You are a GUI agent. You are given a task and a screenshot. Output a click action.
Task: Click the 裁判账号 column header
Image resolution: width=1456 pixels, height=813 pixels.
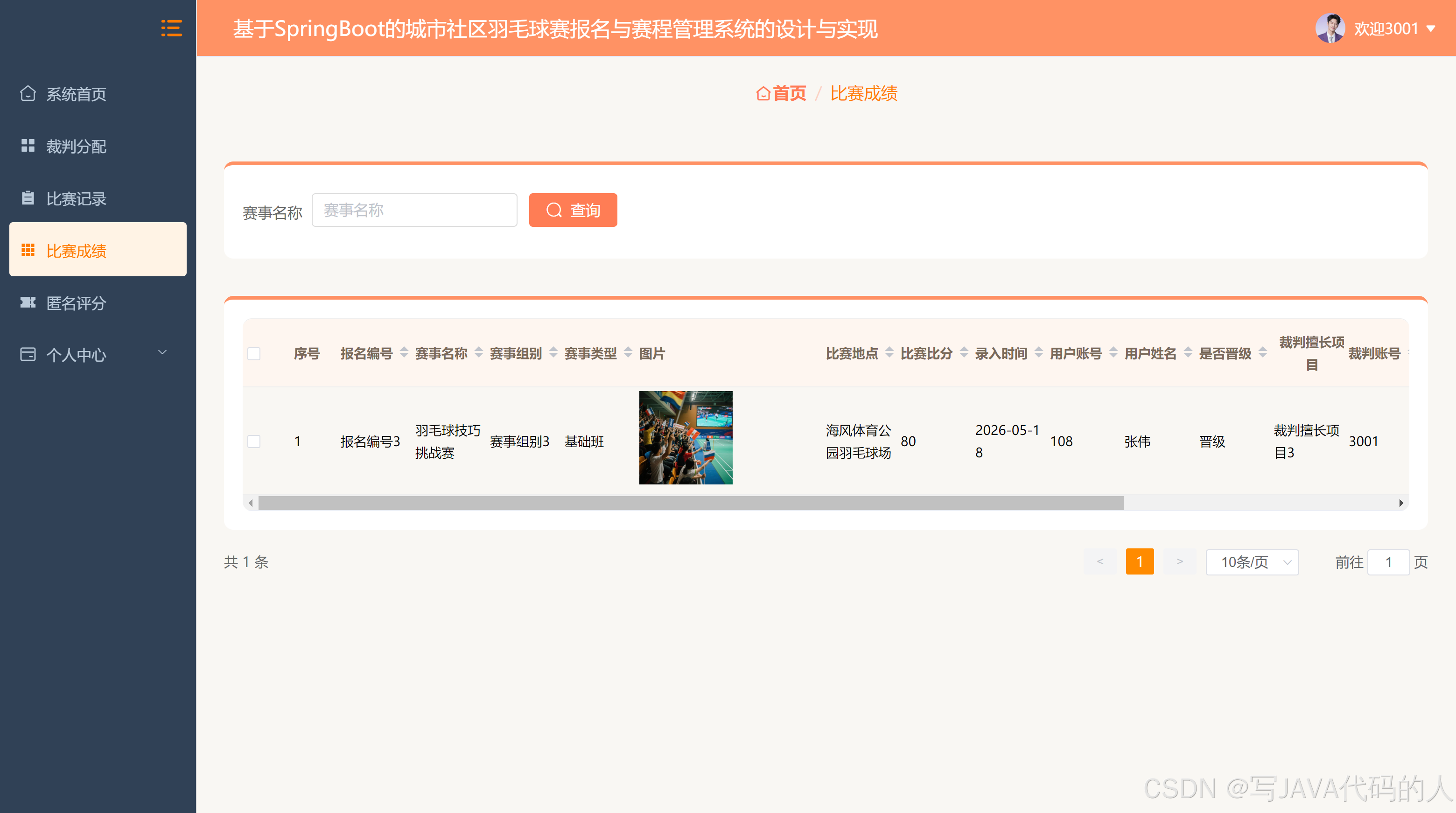pos(1374,353)
